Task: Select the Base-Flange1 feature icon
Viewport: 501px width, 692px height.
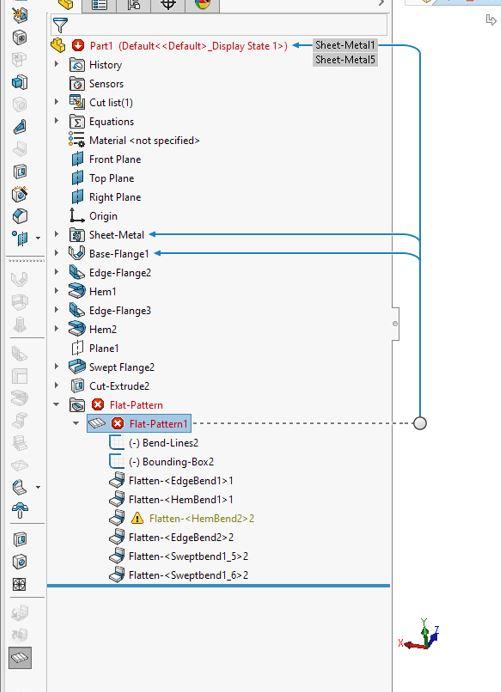Action: pos(77,253)
